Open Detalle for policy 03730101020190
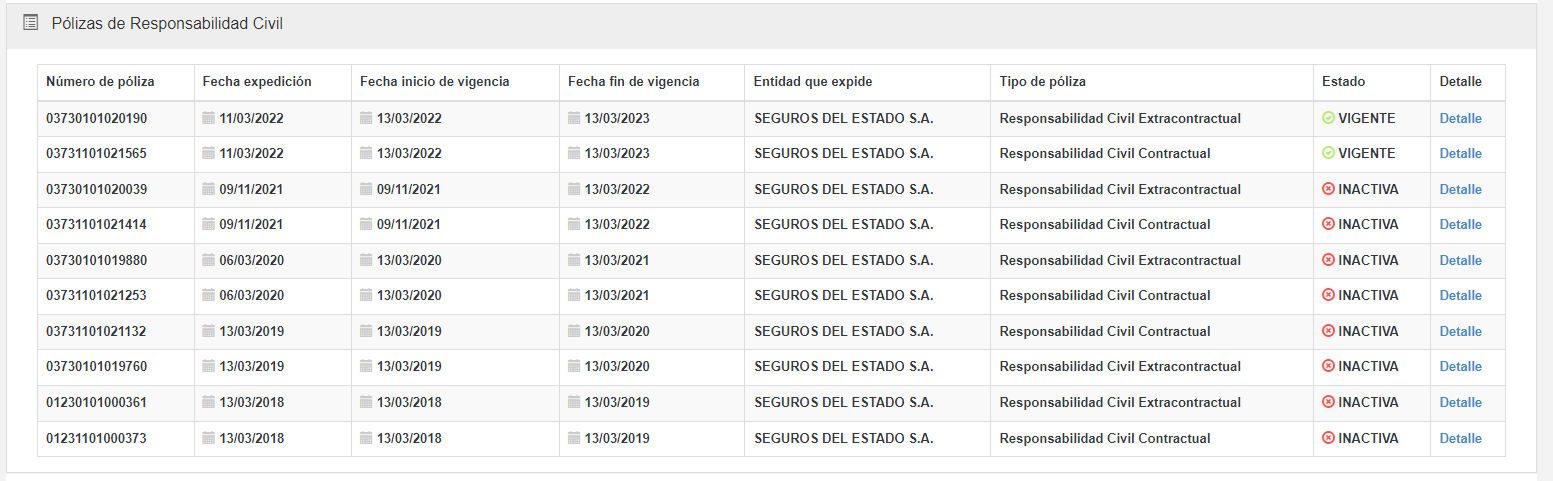The width and height of the screenshot is (1553, 481). pos(1460,118)
